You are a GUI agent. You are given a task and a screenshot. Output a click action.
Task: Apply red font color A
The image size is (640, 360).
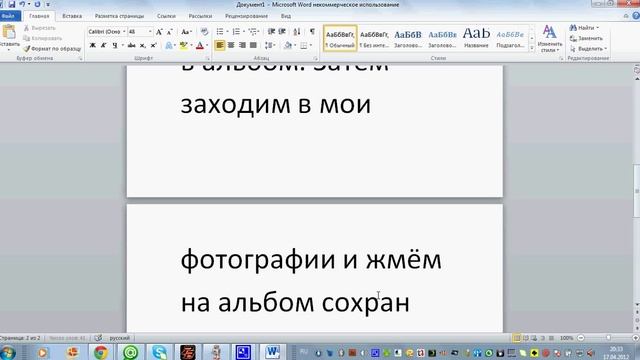pyautogui.click(x=200, y=46)
